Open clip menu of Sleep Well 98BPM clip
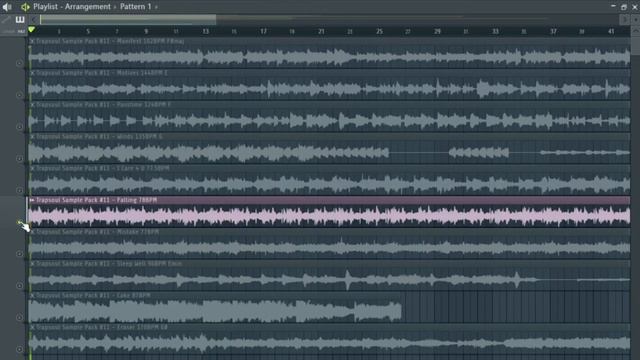The image size is (640, 360). [x=32, y=264]
